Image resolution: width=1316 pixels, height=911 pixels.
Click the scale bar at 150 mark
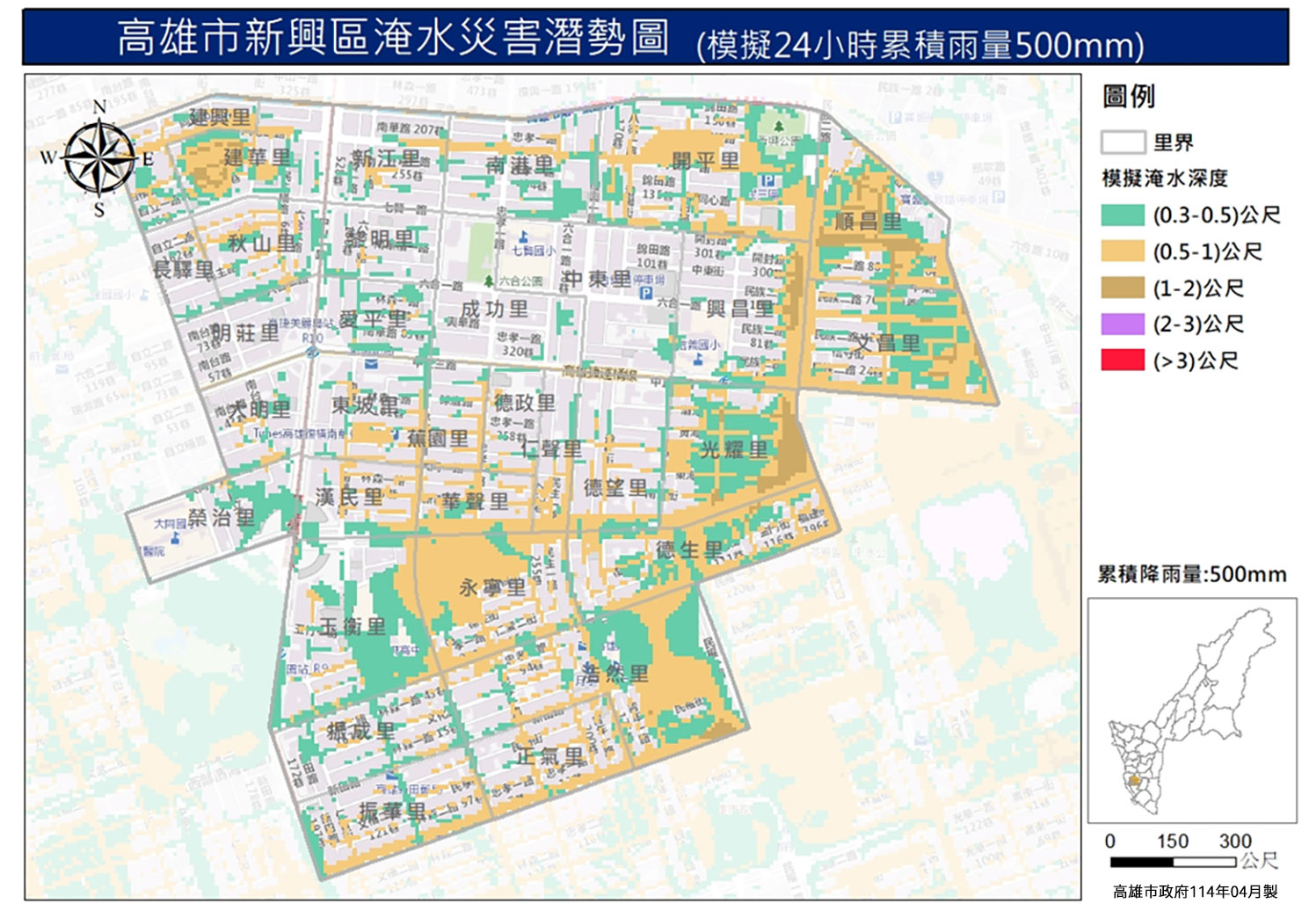click(1173, 862)
